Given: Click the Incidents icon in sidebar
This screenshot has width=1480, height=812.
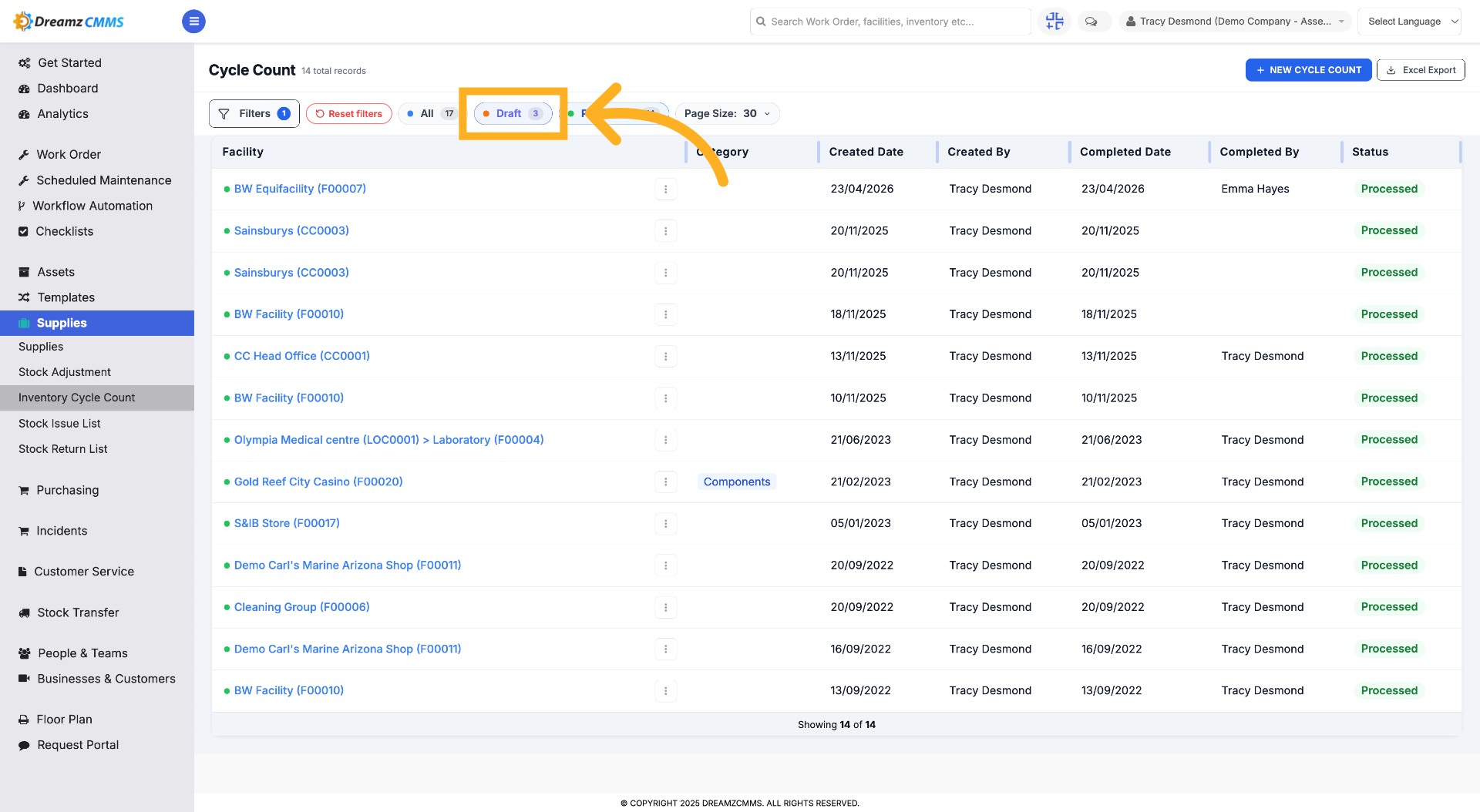Looking at the screenshot, I should 24,531.
